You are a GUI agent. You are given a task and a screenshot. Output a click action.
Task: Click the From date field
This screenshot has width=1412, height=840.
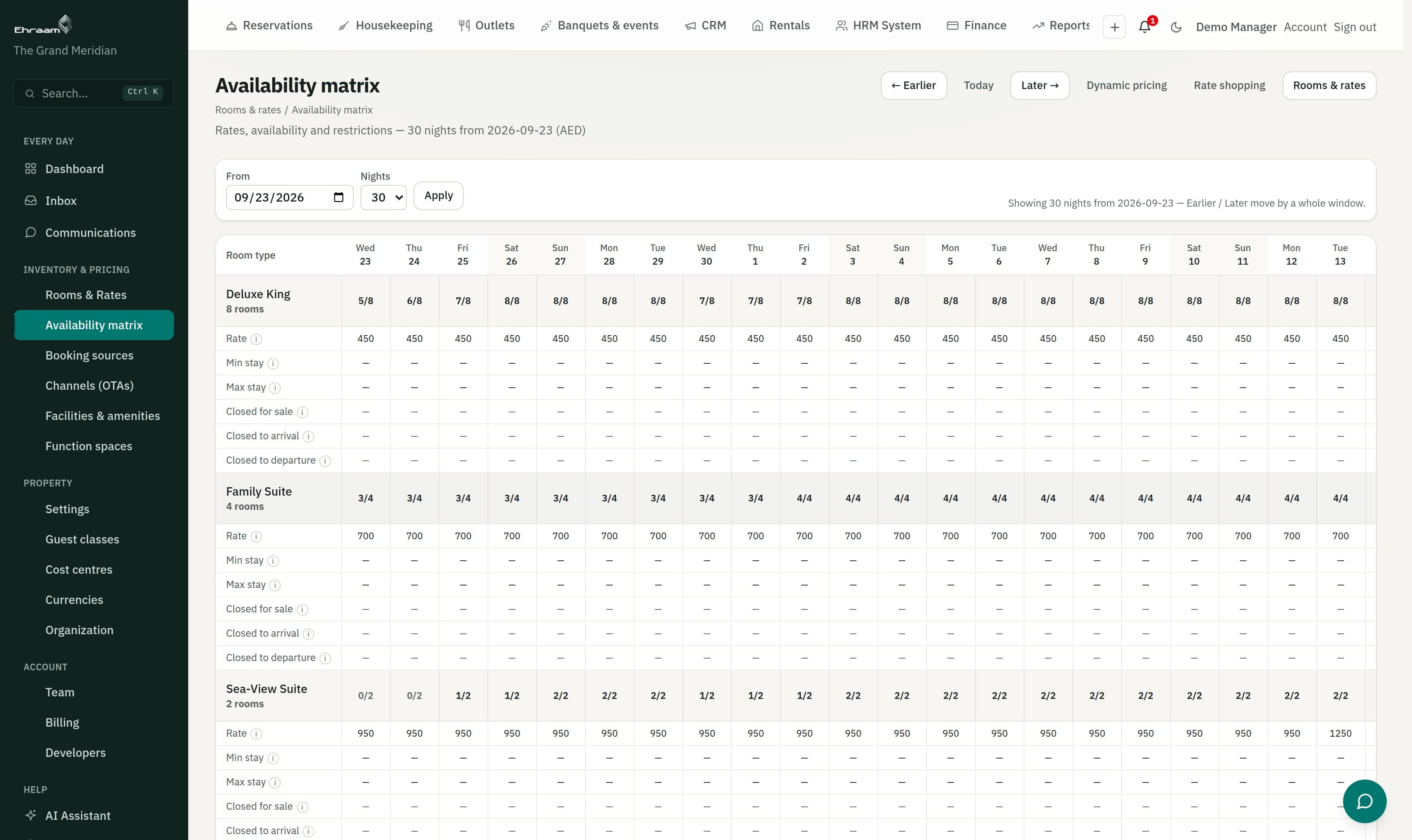pyautogui.click(x=290, y=197)
